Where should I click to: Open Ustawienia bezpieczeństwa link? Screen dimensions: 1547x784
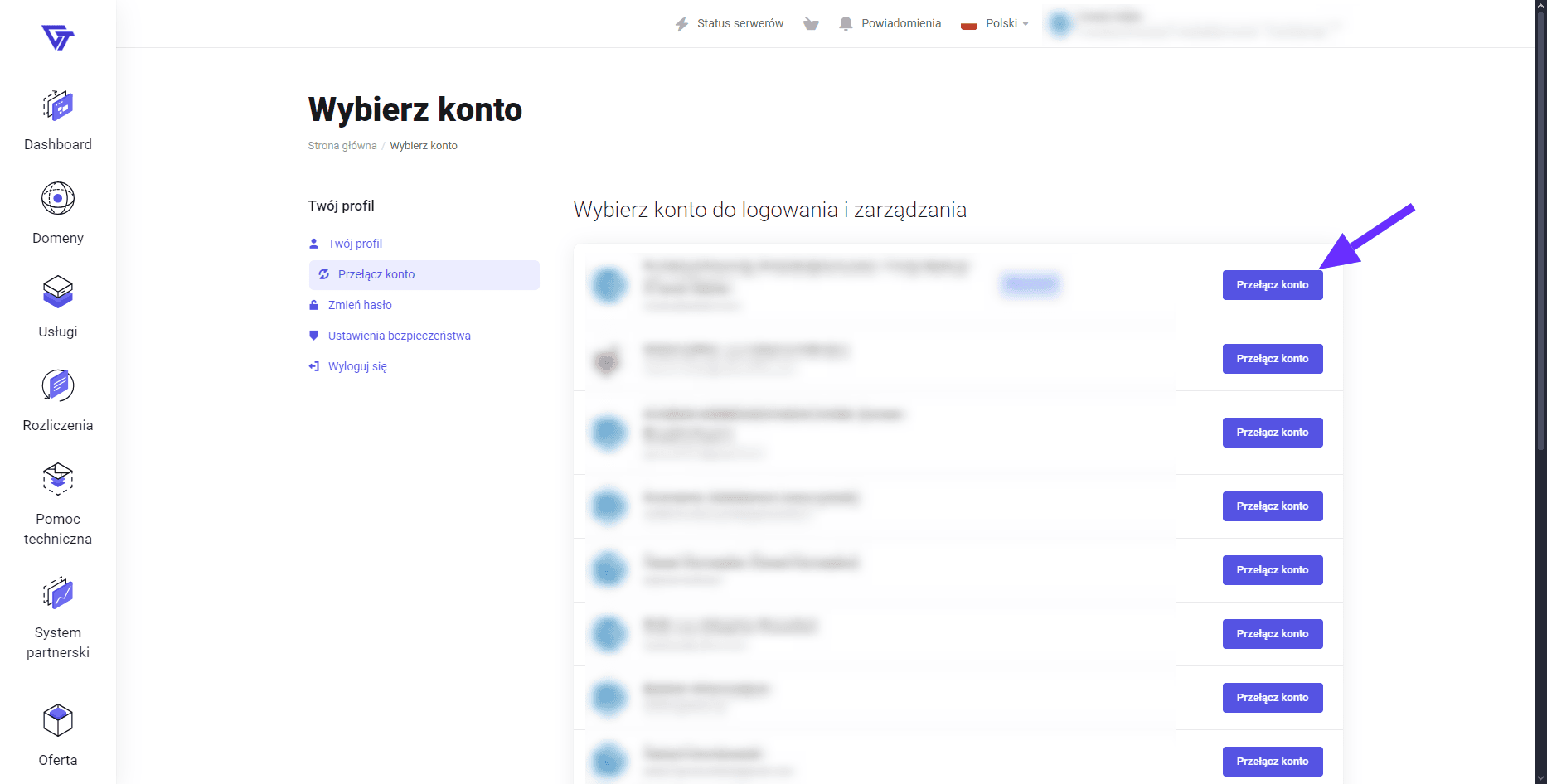[399, 336]
